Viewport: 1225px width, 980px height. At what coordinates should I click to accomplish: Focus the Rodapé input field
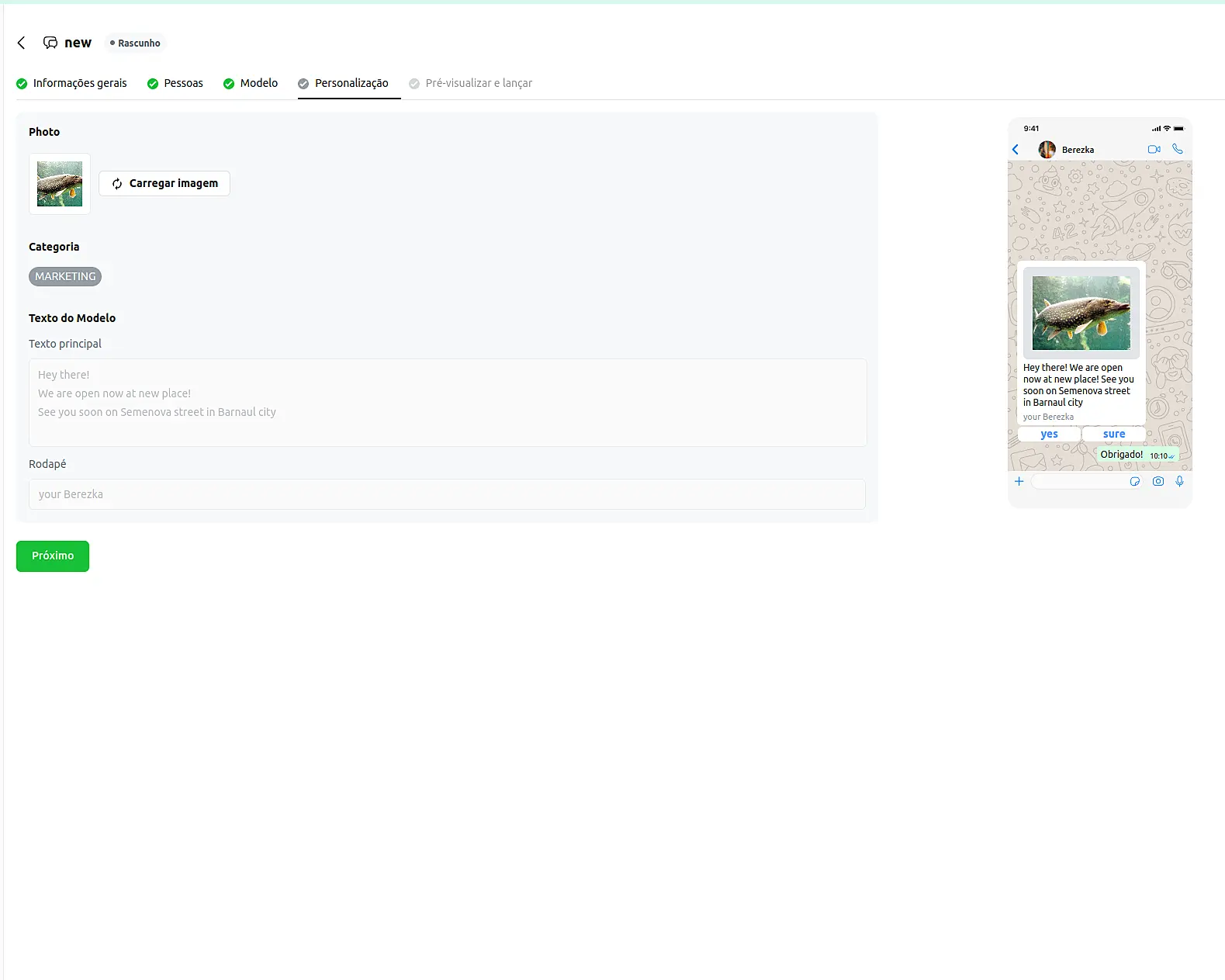447,494
